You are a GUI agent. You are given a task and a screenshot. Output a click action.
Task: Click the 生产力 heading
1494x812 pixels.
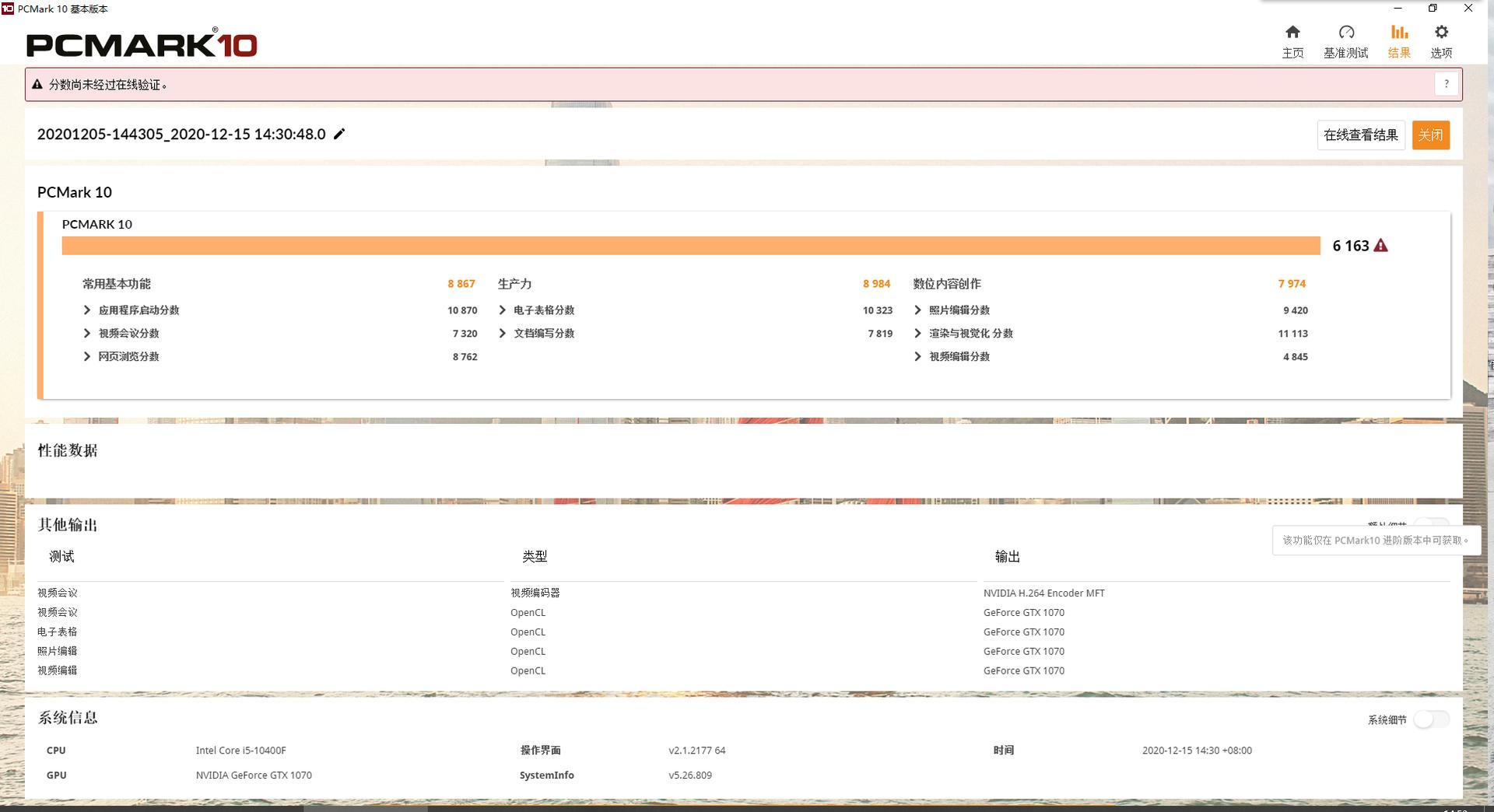pos(515,284)
